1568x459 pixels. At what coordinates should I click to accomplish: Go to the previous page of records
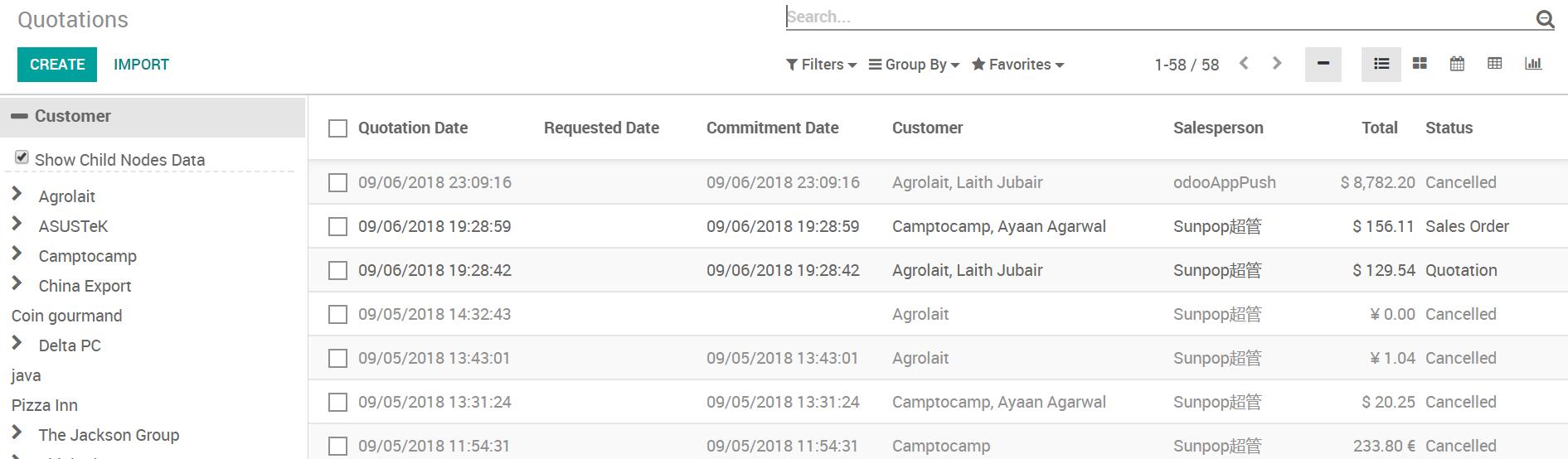[x=1244, y=64]
